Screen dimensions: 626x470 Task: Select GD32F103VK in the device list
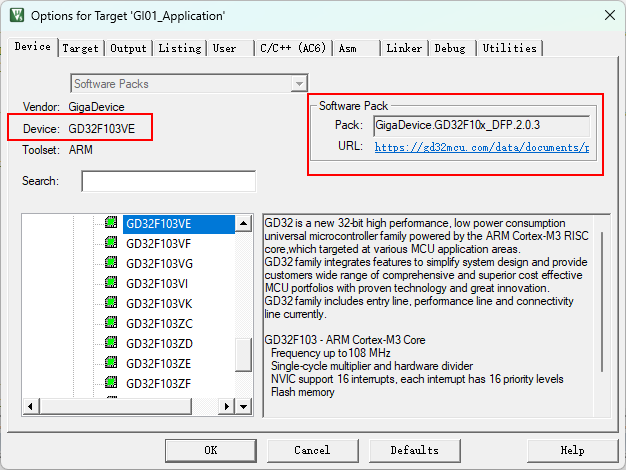coord(159,304)
